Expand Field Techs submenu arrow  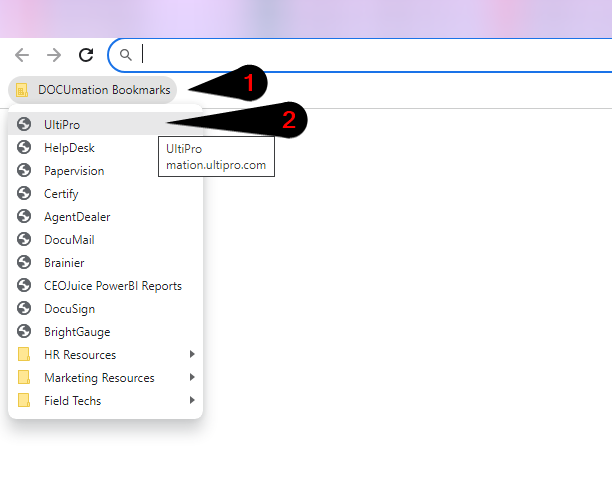192,400
